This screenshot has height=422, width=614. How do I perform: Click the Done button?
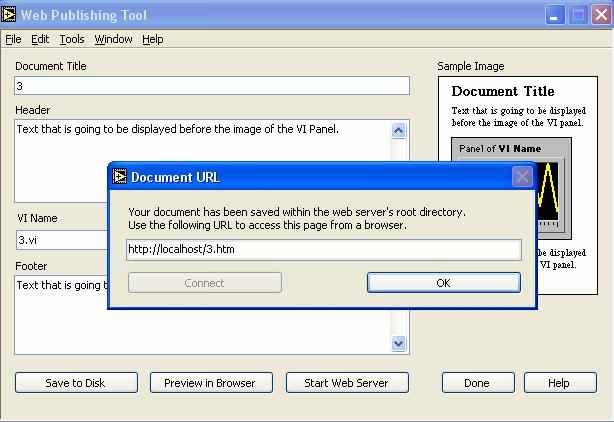(x=478, y=383)
